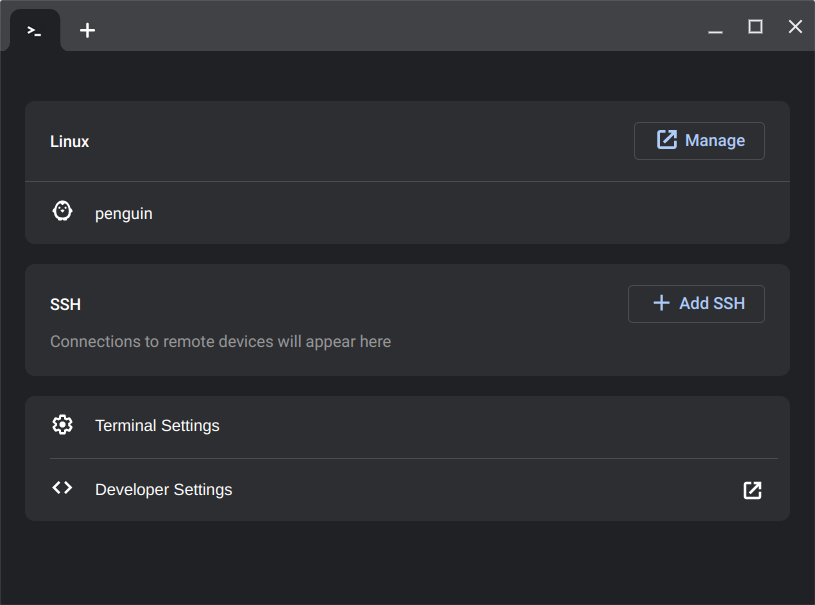Close the Terminal window
The image size is (815, 605).
795,27
